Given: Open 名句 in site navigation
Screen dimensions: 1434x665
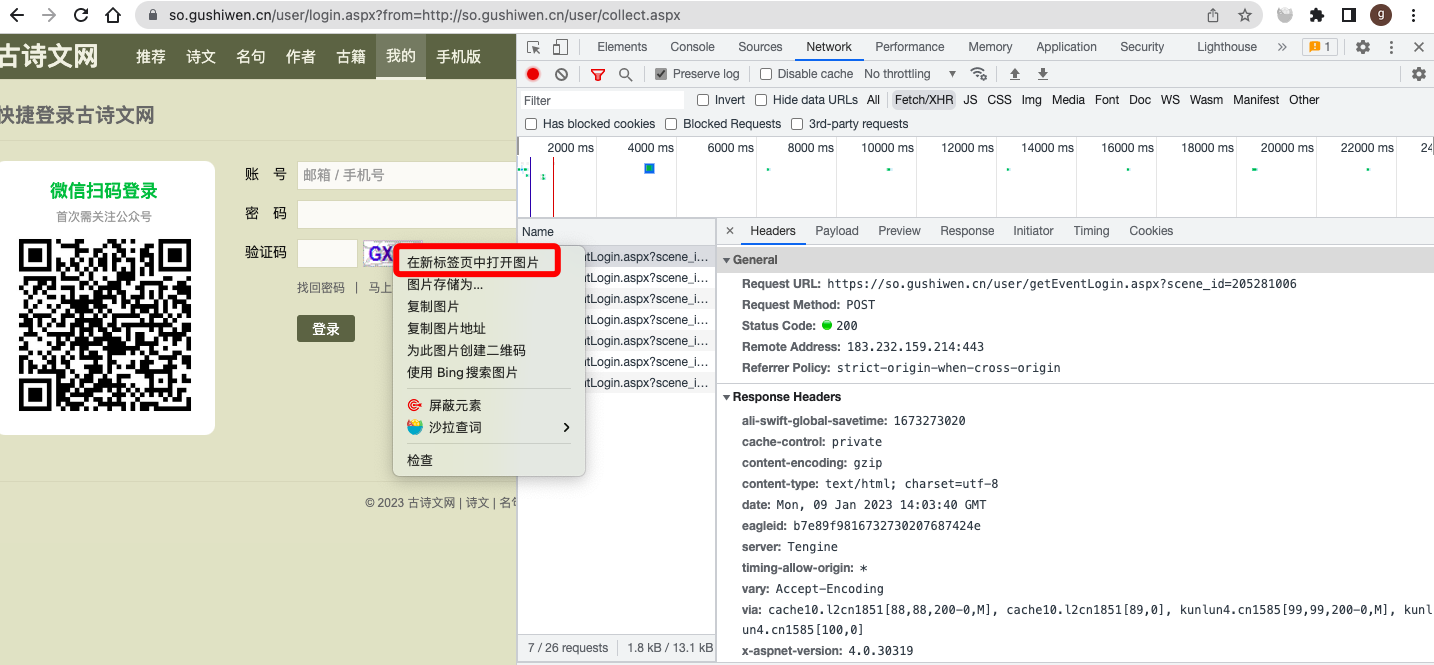Looking at the screenshot, I should pyautogui.click(x=251, y=57).
